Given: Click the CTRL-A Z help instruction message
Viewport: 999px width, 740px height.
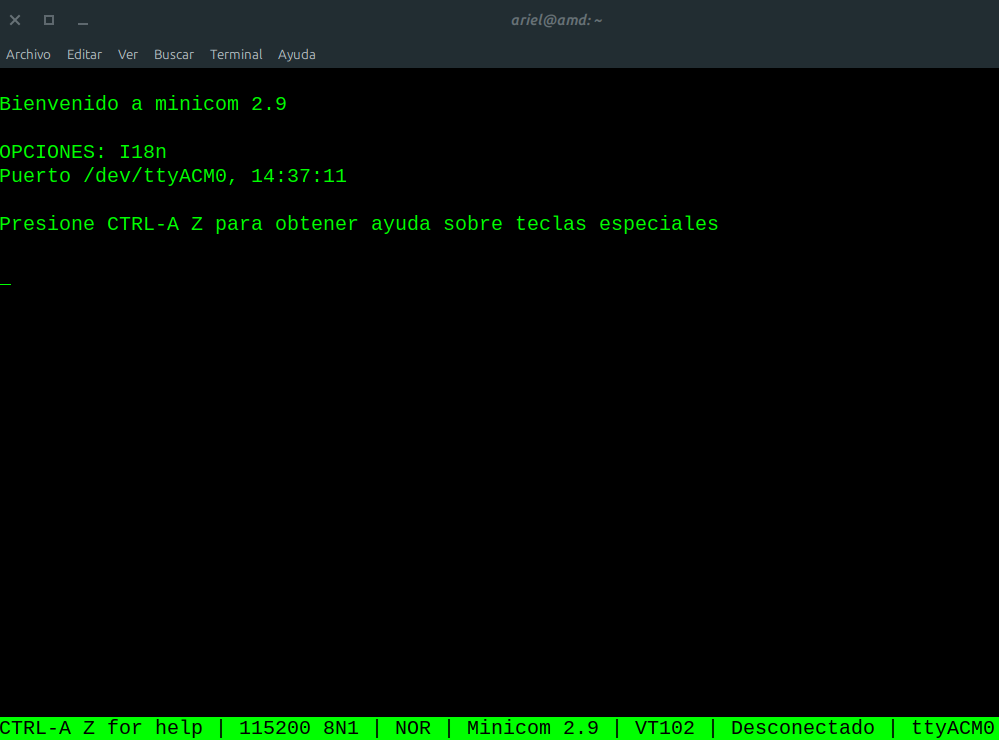Looking at the screenshot, I should coord(358,223).
